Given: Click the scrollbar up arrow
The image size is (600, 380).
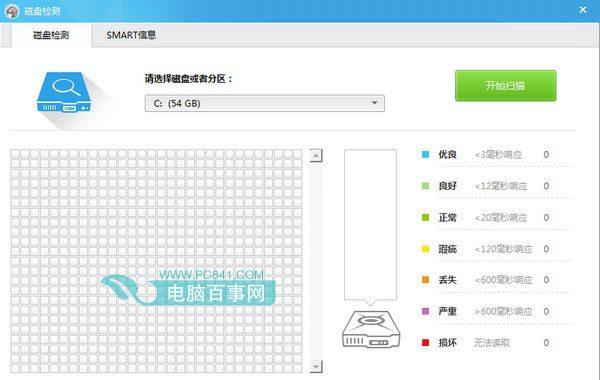Looking at the screenshot, I should (316, 156).
